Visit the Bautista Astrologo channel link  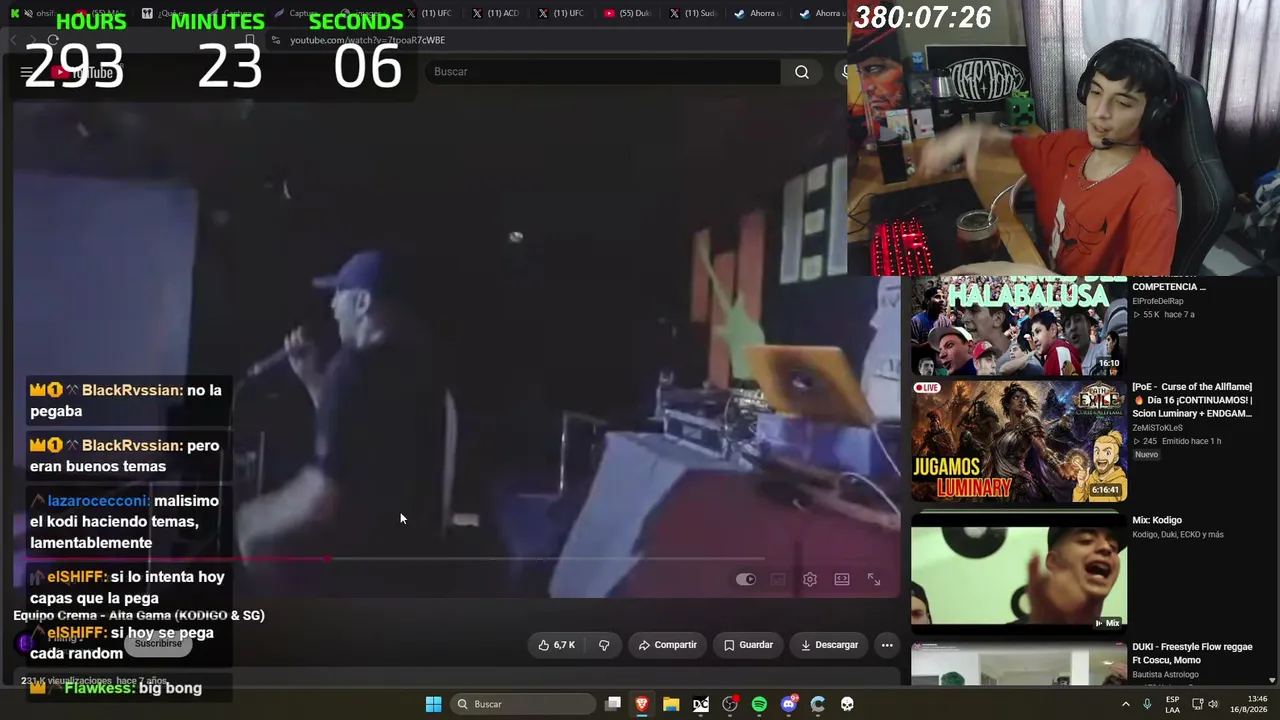coord(1165,675)
